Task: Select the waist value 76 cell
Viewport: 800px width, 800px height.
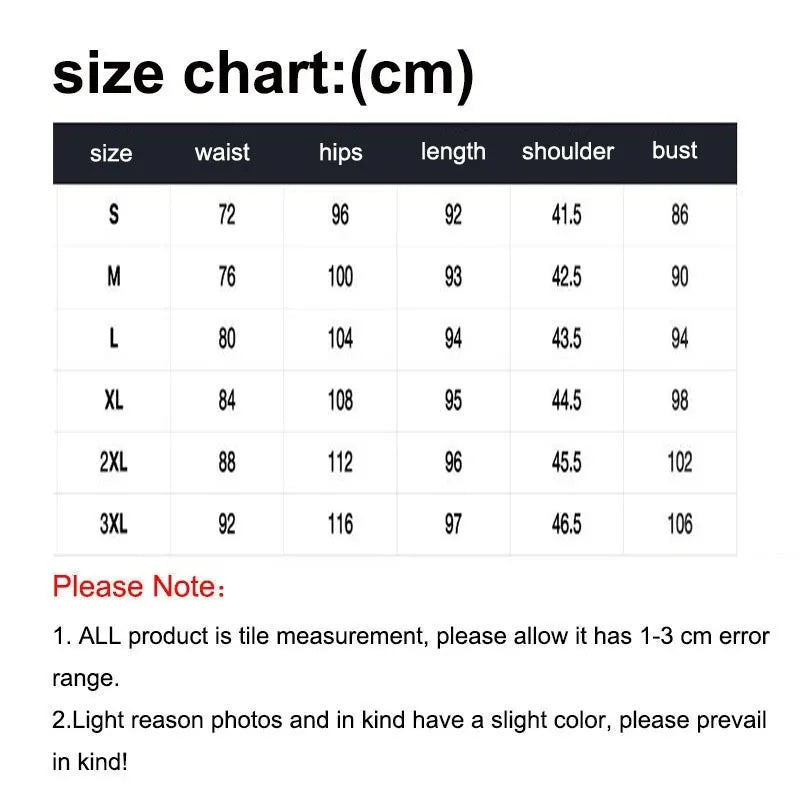Action: point(227,277)
